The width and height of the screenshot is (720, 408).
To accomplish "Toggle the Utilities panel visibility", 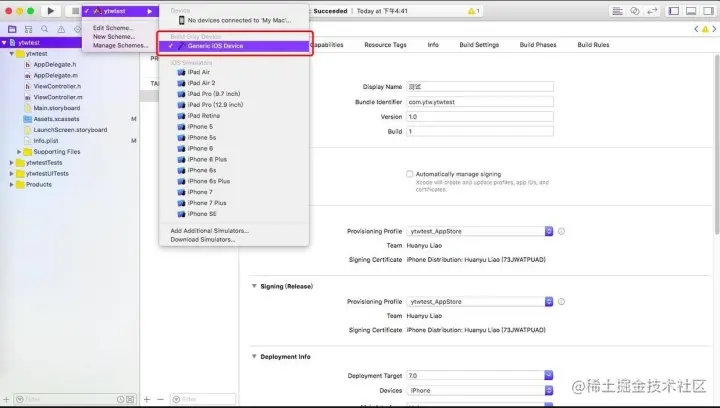I will 708,11.
